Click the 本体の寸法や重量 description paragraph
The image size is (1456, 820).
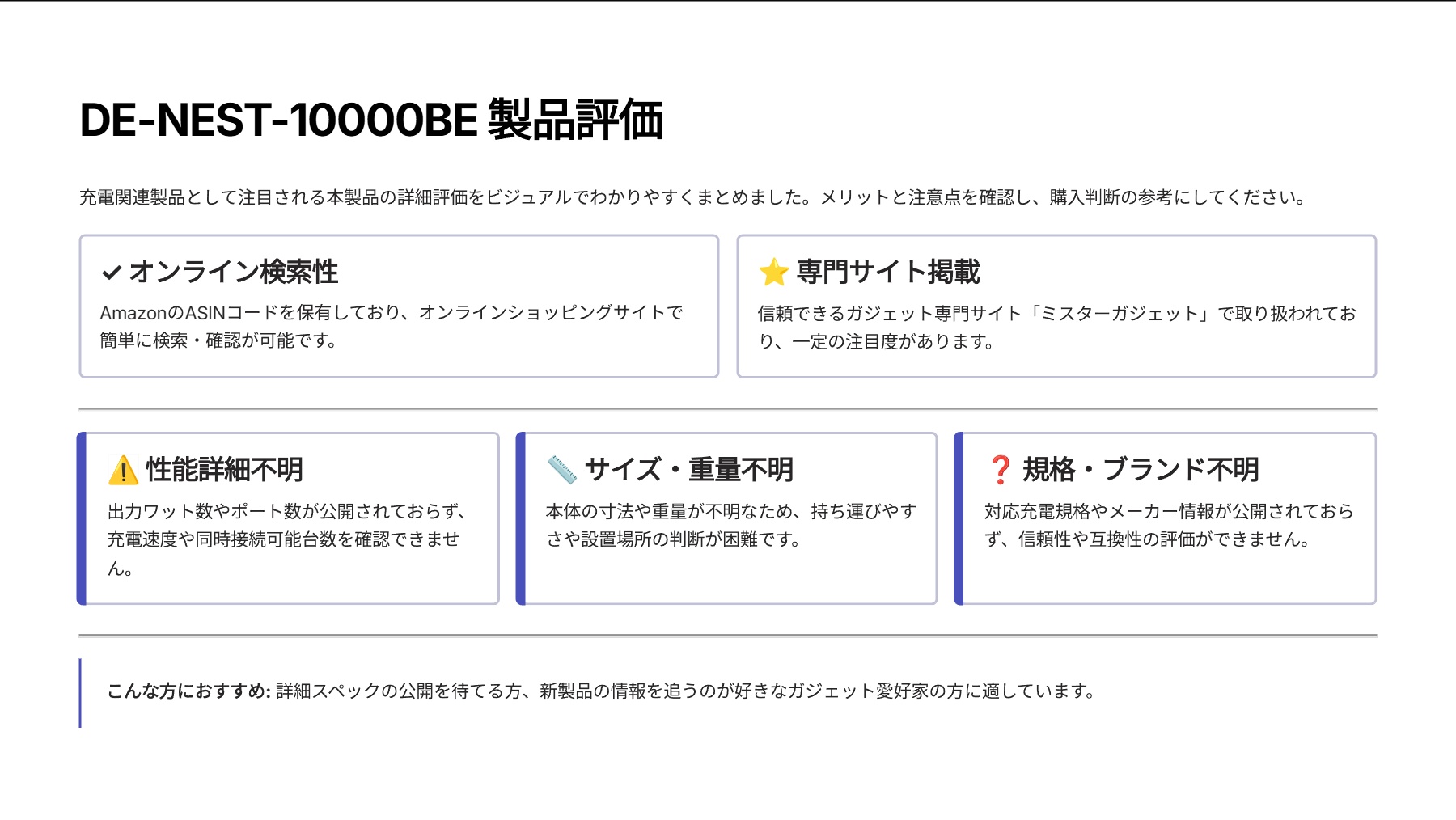(730, 525)
